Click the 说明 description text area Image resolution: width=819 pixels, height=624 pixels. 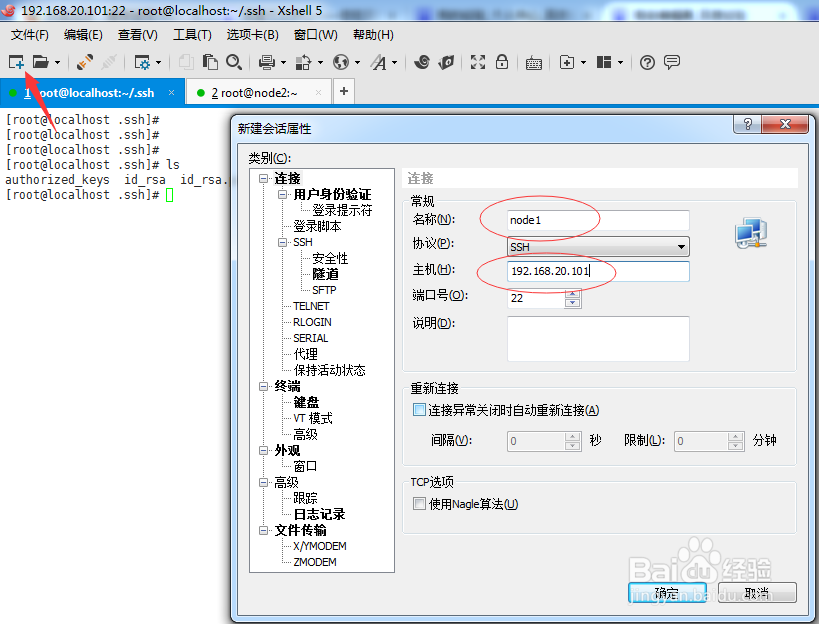point(598,338)
